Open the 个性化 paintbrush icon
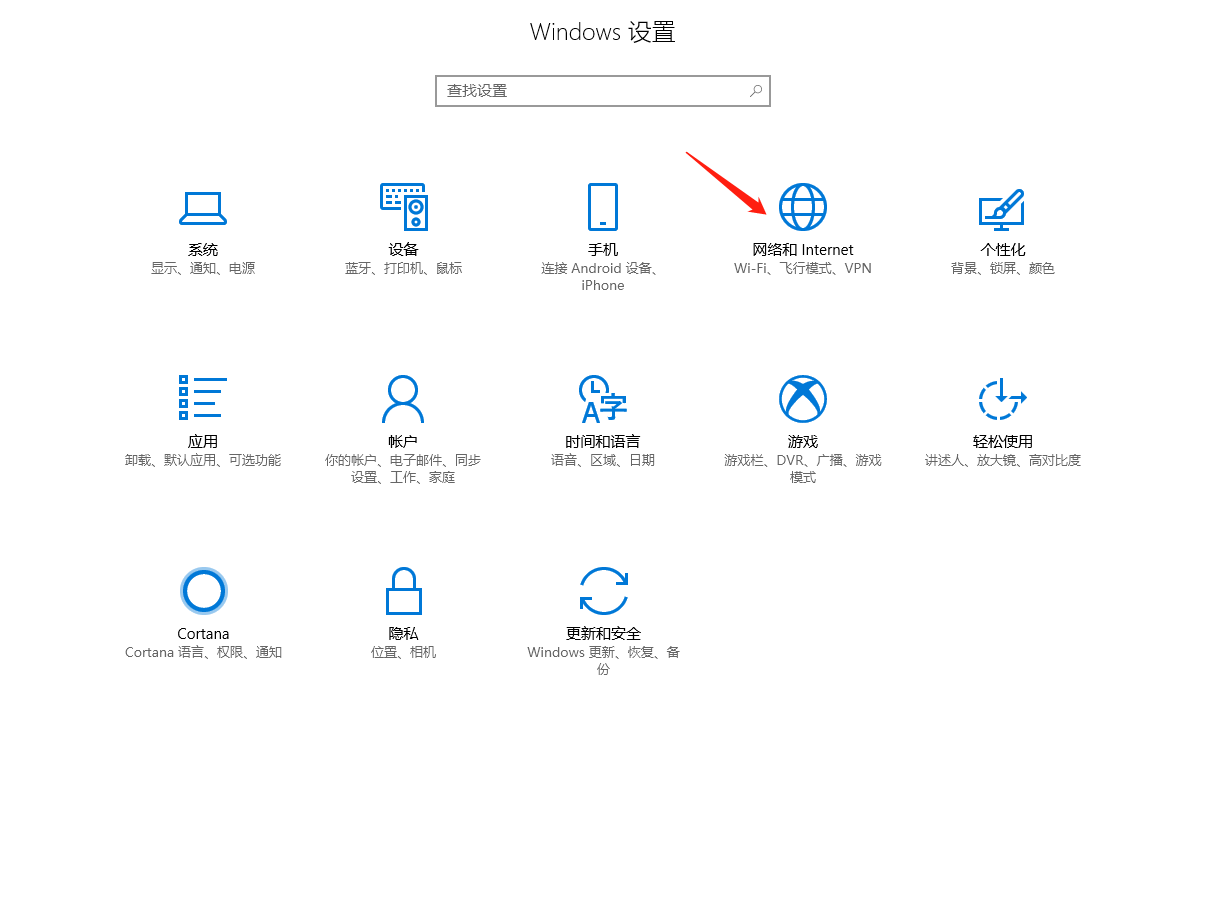Screen dimensions: 1206x919 [1002, 208]
